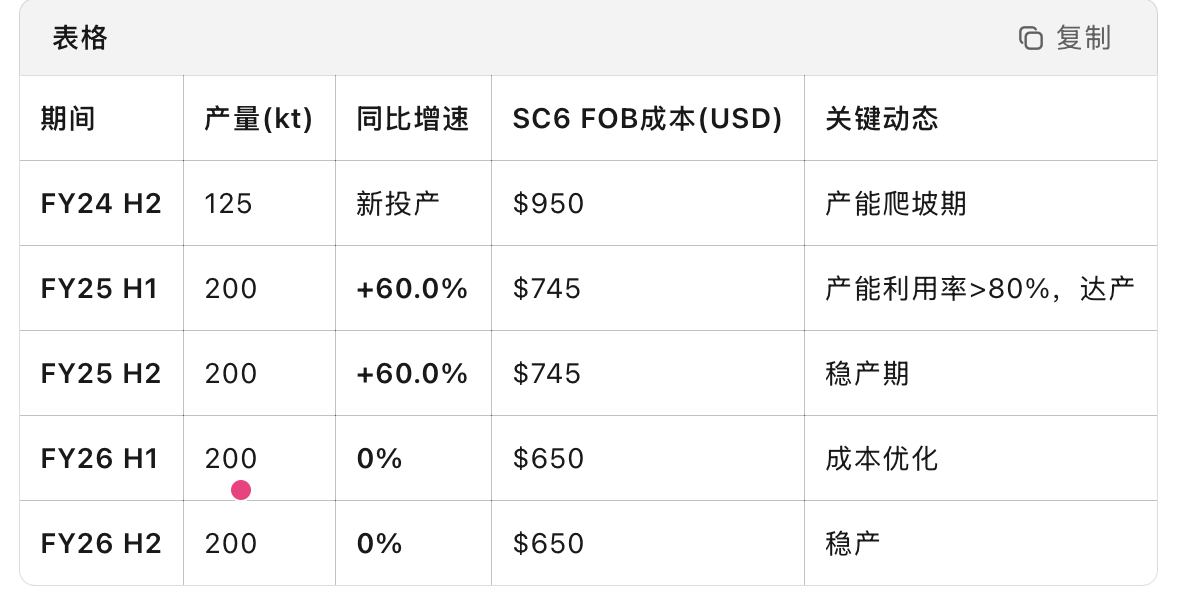The height and width of the screenshot is (600, 1194).
Task: Click the 表格 title label
Action: [80, 39]
